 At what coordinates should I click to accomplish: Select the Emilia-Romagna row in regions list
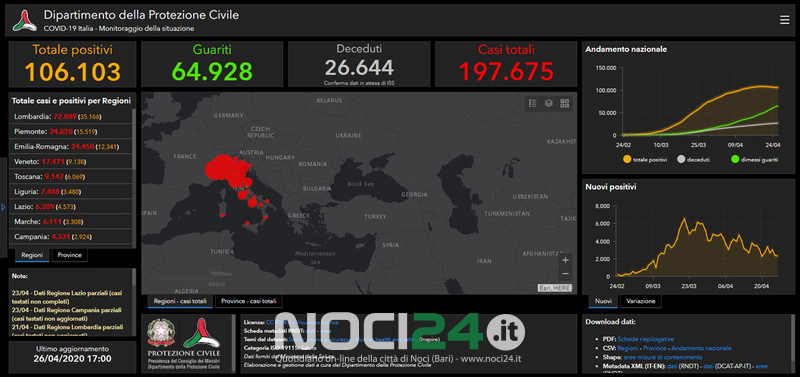pyautogui.click(x=71, y=147)
